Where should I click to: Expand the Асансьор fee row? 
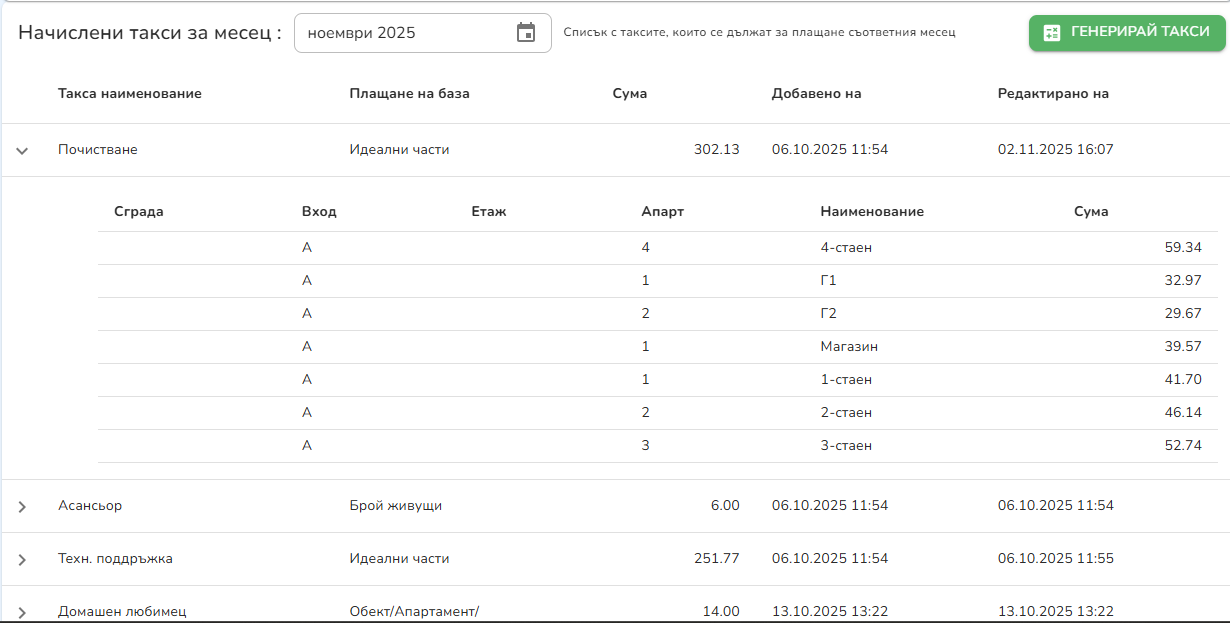coord(22,507)
